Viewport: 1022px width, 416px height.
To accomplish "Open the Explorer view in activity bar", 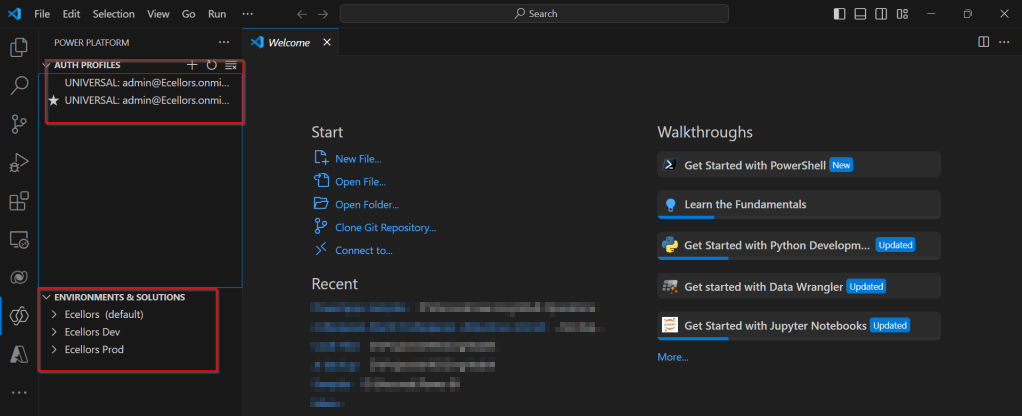I will pyautogui.click(x=18, y=48).
